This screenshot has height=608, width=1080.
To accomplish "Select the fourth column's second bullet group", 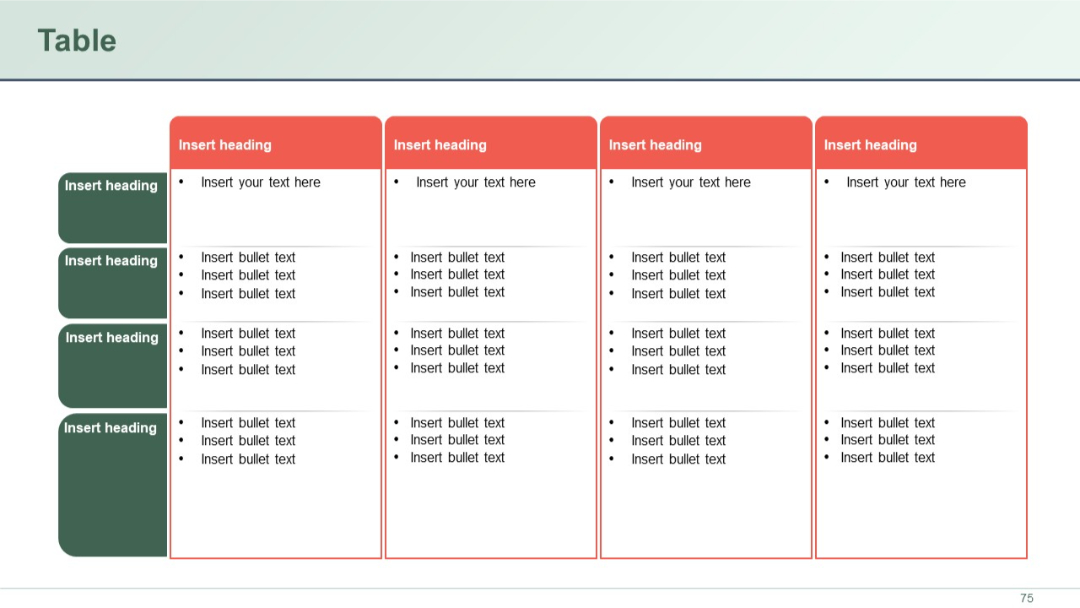I will coord(888,350).
